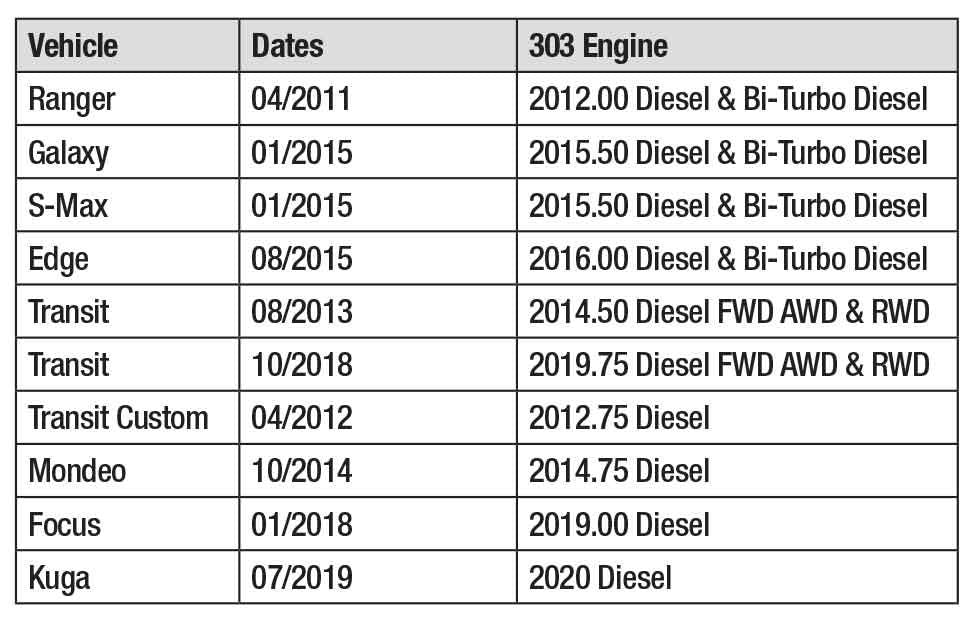This screenshot has width=971, height=626.
Task: Click the 10/2018 date cell
Action: pyautogui.click(x=302, y=364)
